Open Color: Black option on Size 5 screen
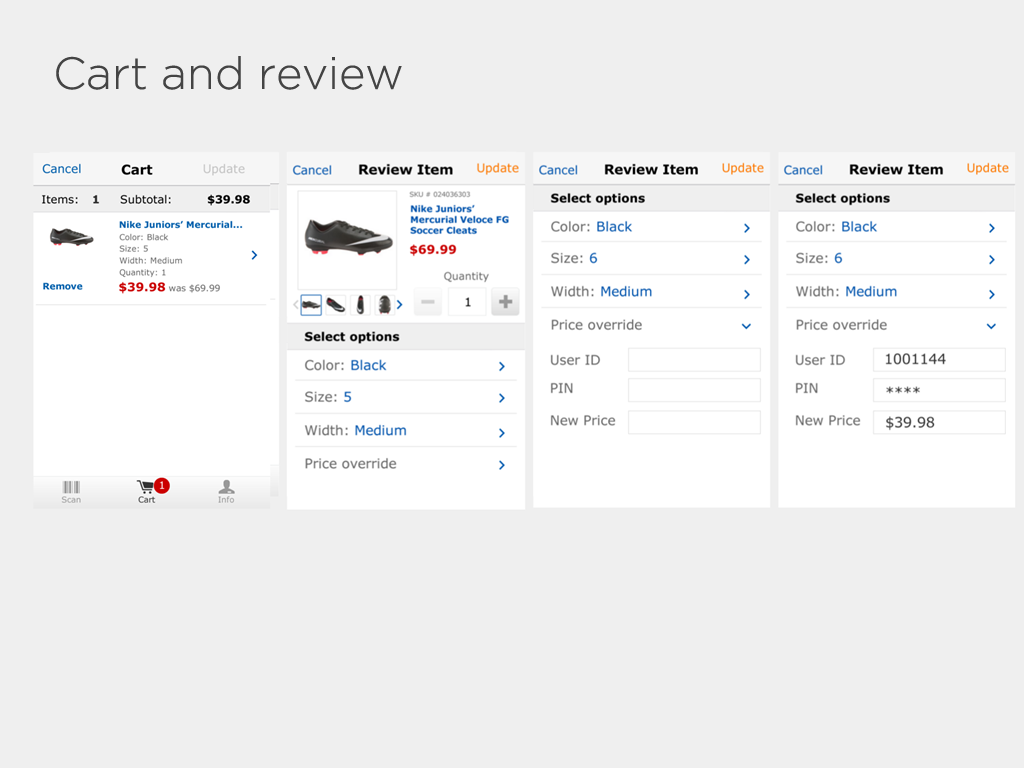Screen dimensions: 1024x768 [x=406, y=366]
